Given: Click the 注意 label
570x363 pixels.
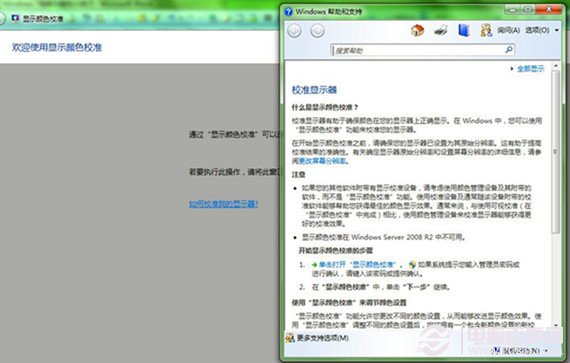Looking at the screenshot, I should 298,174.
